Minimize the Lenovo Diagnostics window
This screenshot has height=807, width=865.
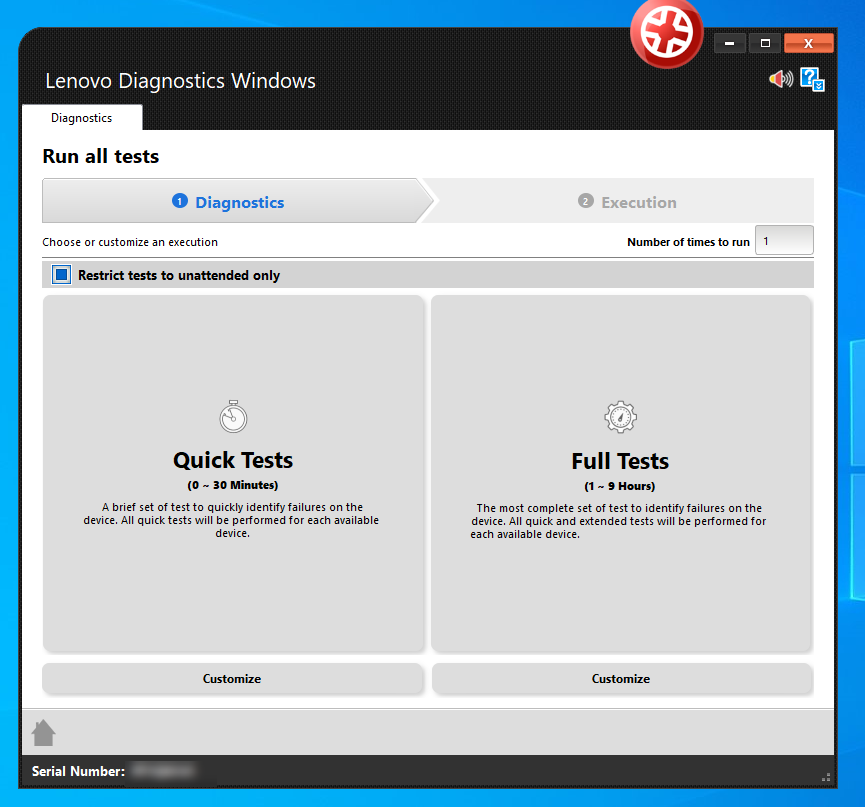click(730, 43)
